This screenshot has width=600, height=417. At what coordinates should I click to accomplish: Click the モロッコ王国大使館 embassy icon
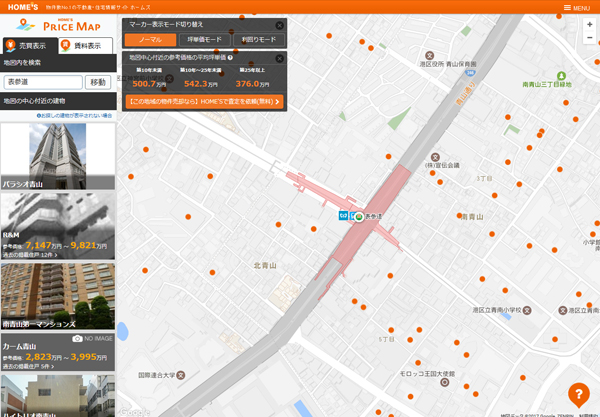(x=444, y=382)
